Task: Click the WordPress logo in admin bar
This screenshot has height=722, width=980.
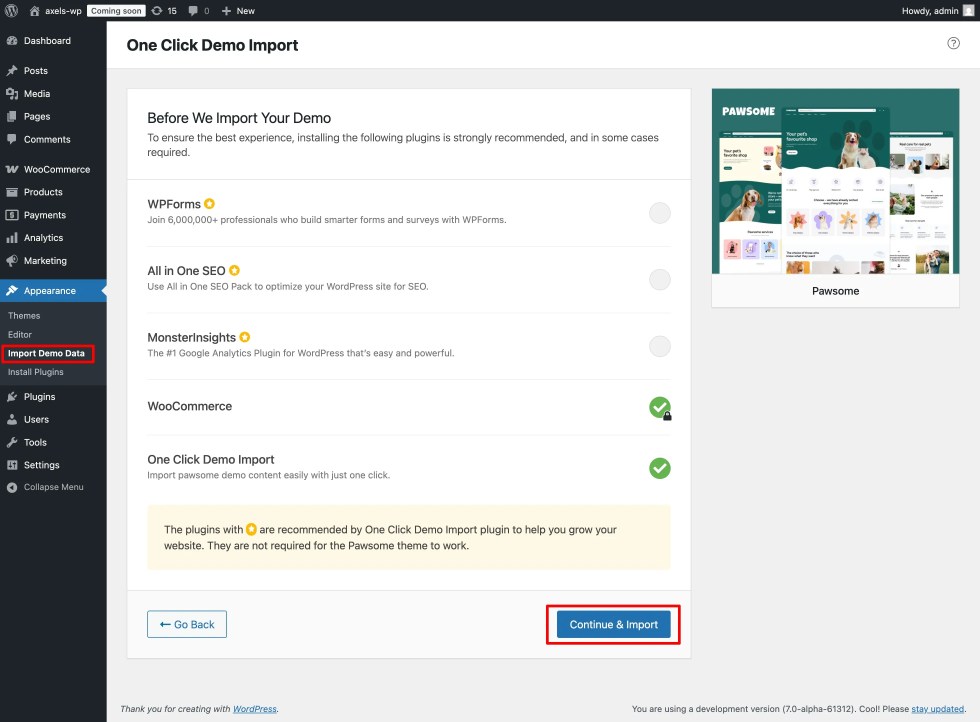Action: click(x=11, y=10)
